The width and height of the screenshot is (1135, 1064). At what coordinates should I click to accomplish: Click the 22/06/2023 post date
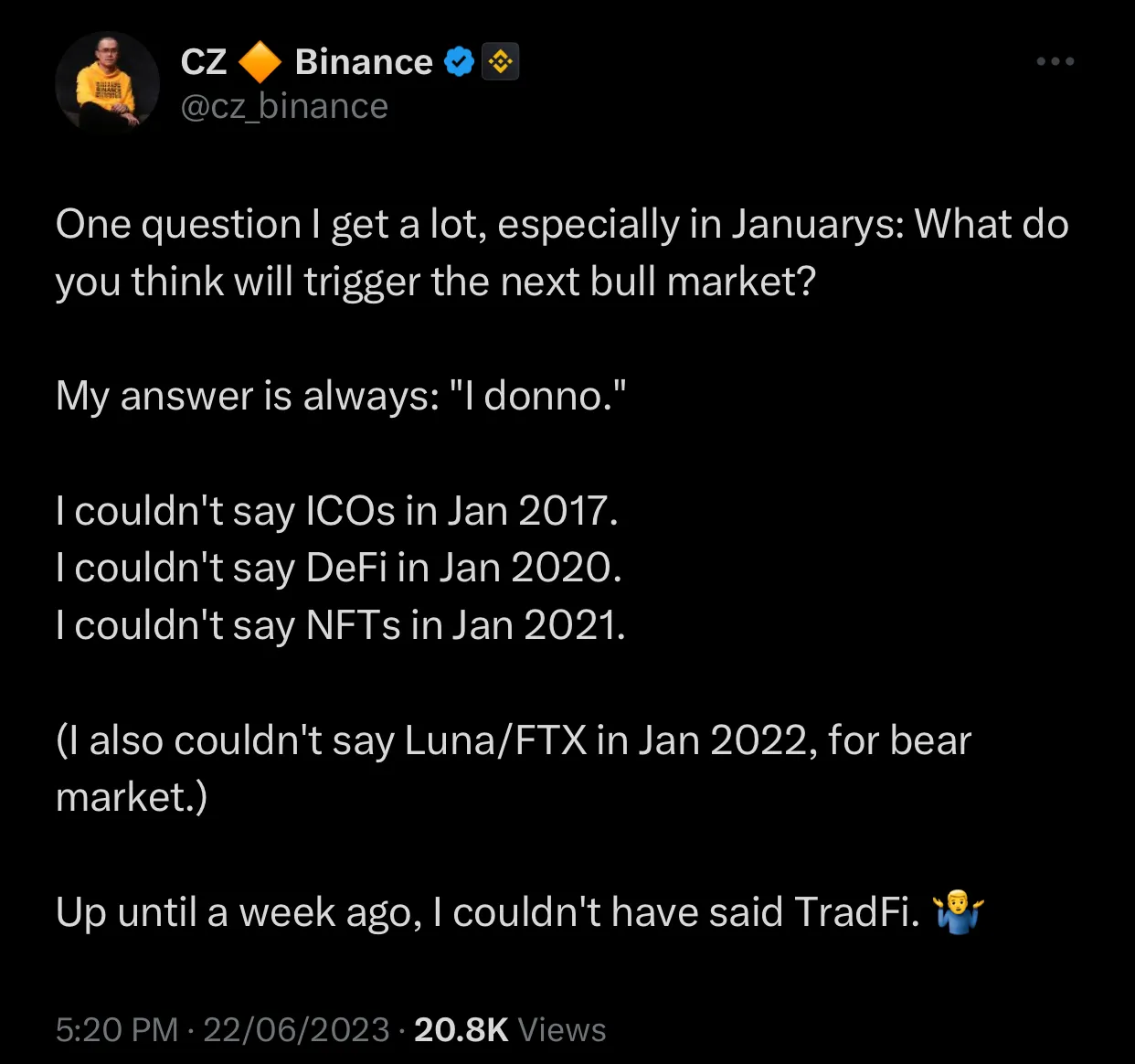click(296, 1030)
